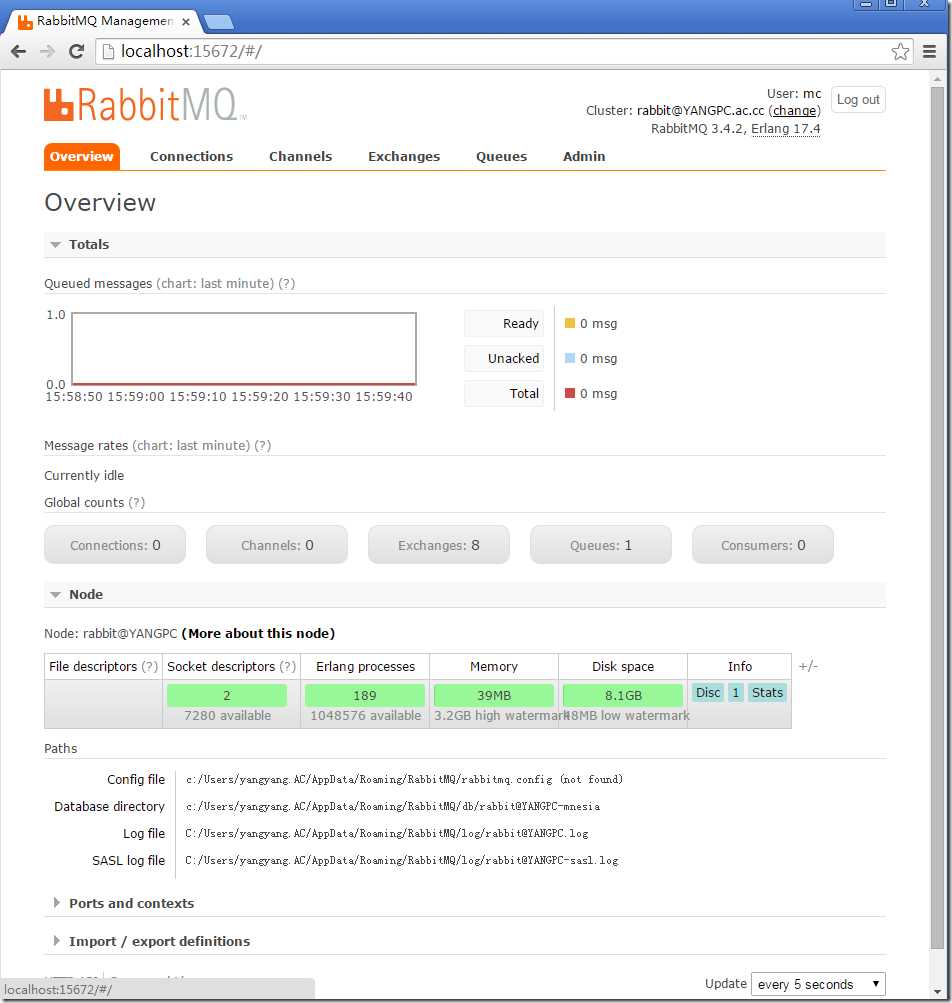Click the page icon in the address bar
This screenshot has width=952, height=1003.
[108, 51]
